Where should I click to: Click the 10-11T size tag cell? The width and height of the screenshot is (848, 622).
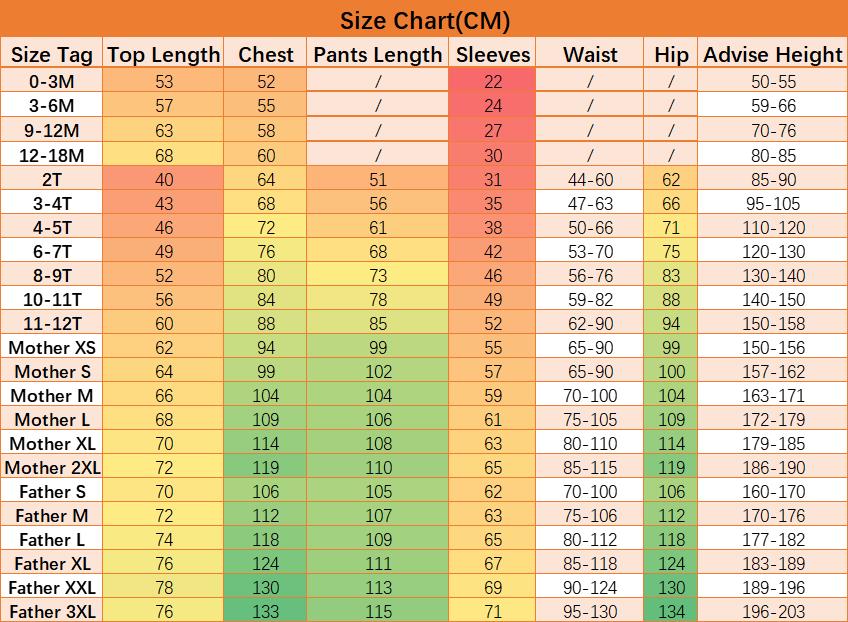[51, 299]
